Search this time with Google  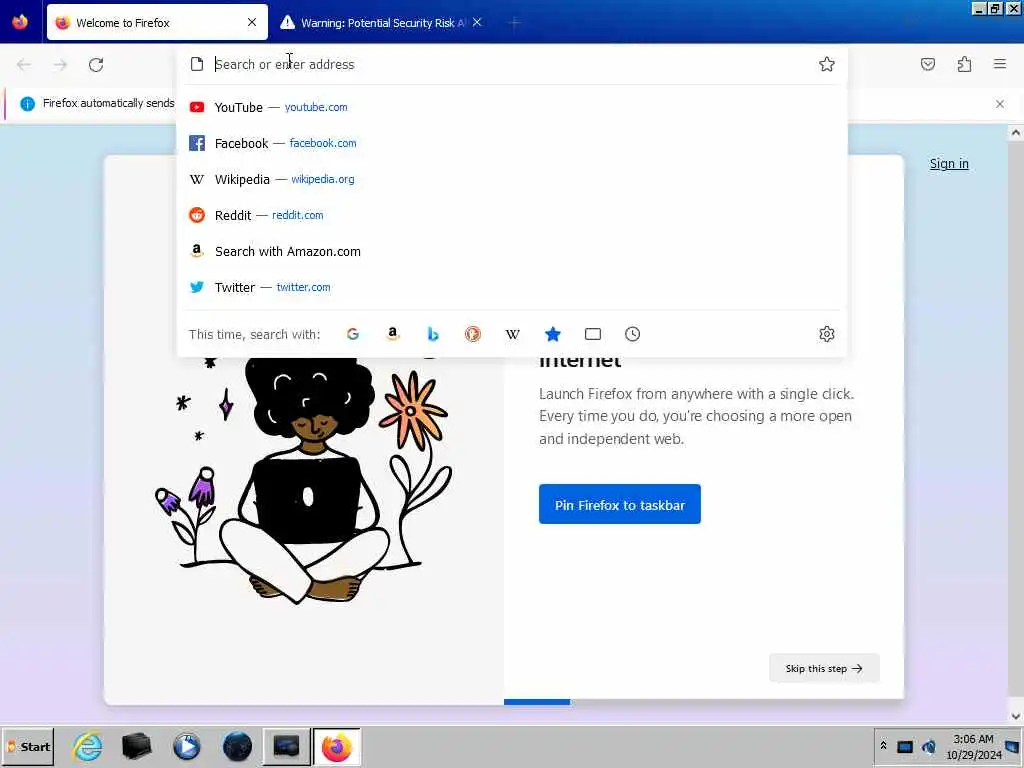(353, 334)
